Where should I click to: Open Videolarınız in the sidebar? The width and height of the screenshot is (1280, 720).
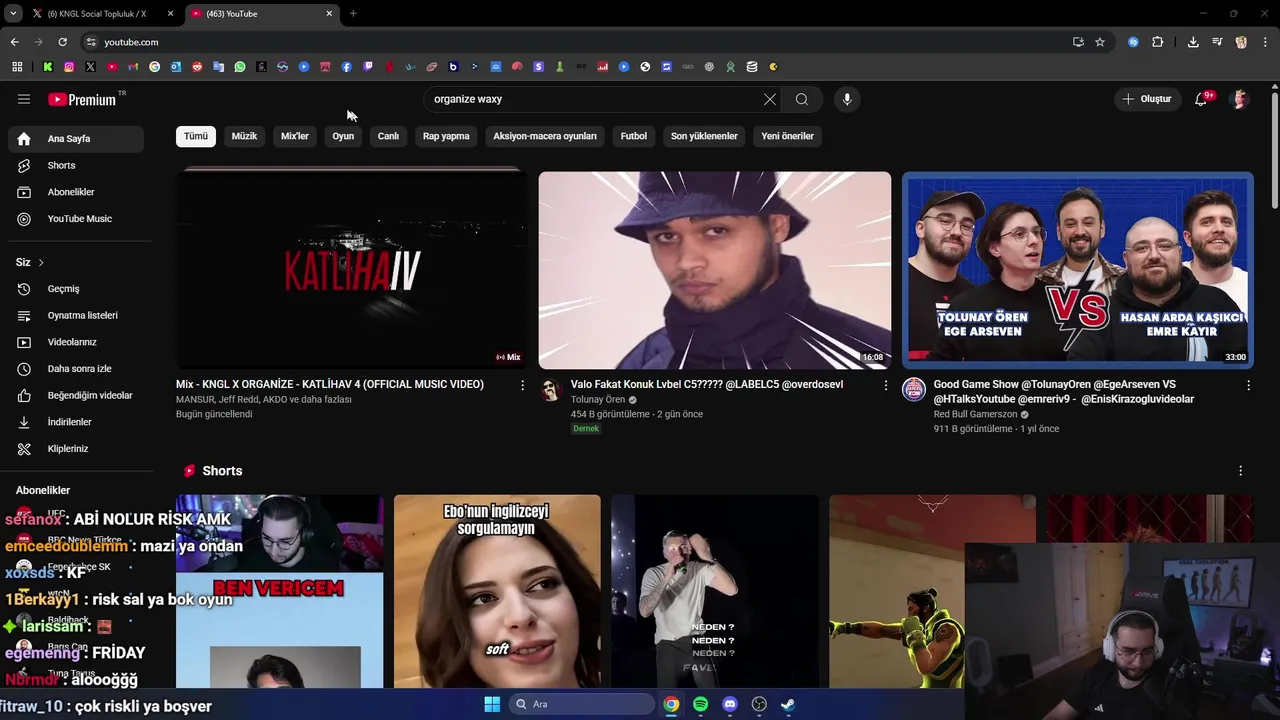pos(76,342)
